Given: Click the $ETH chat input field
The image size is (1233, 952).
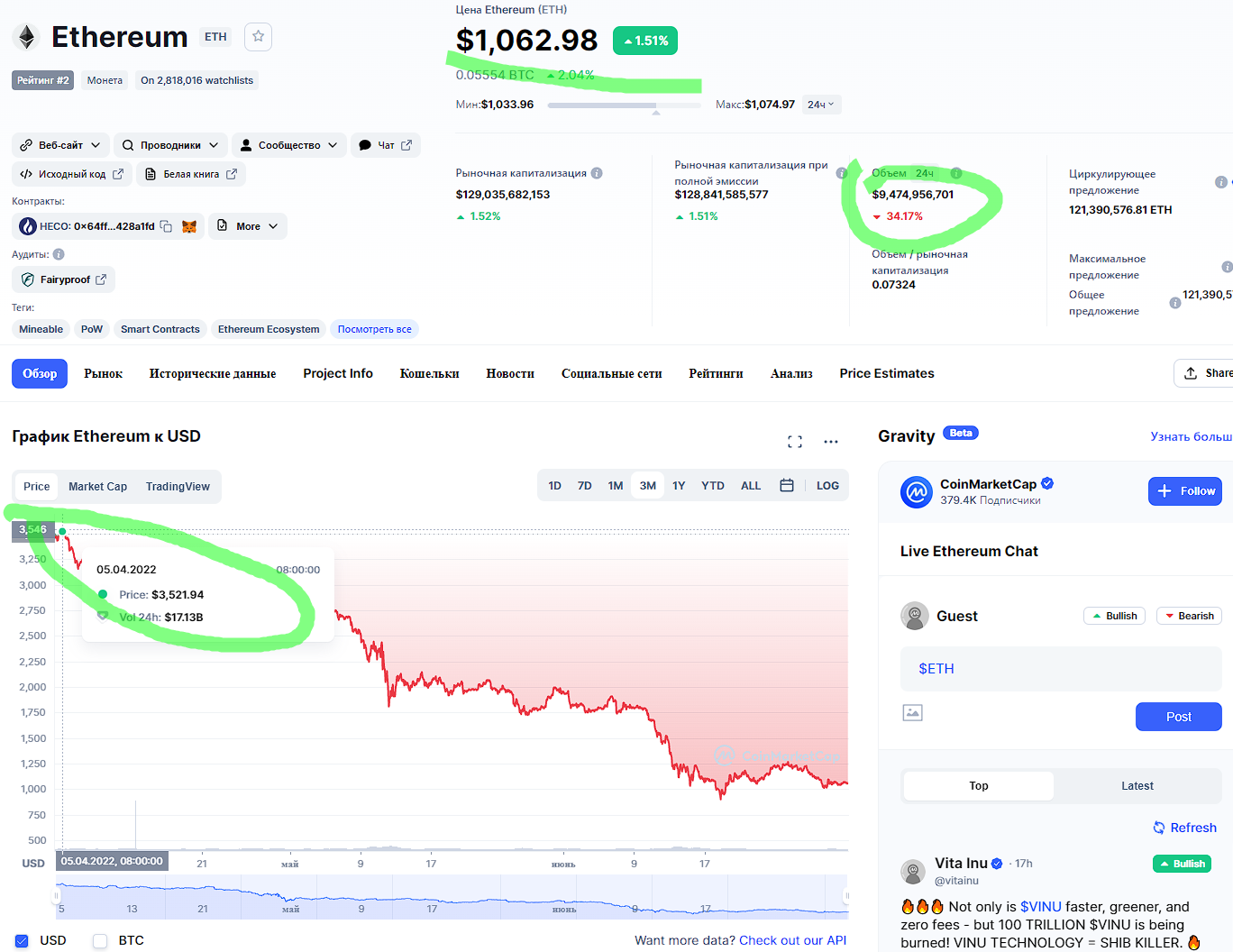Looking at the screenshot, I should tap(1060, 669).
